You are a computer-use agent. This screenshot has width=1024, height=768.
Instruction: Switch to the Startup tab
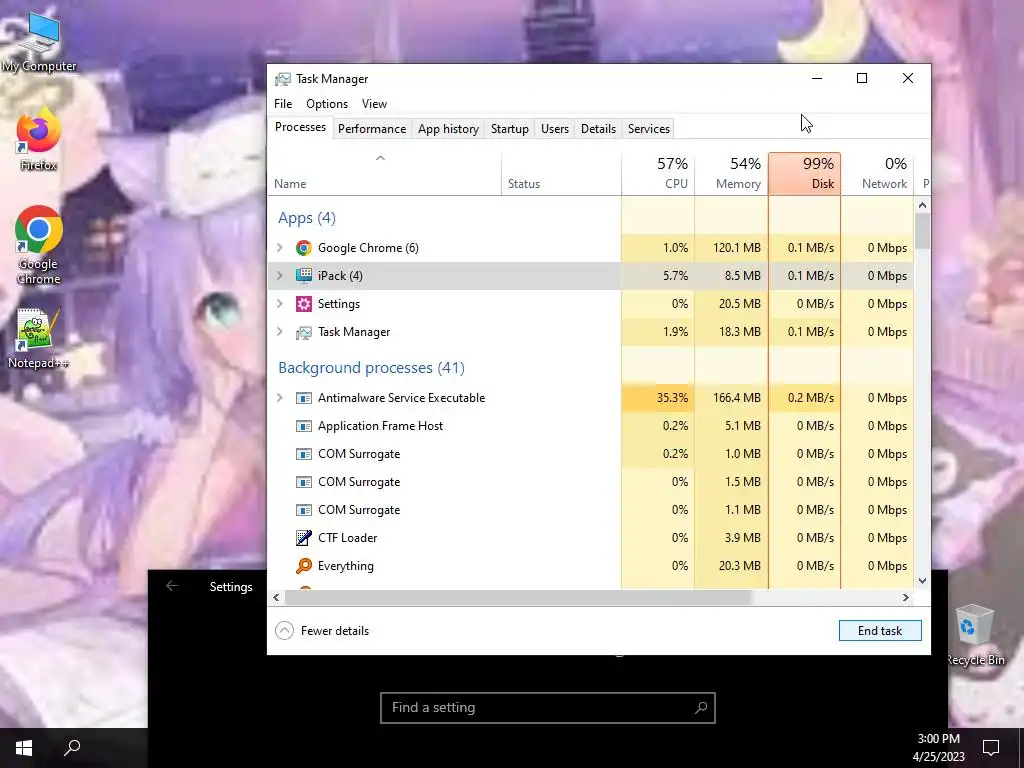(510, 129)
